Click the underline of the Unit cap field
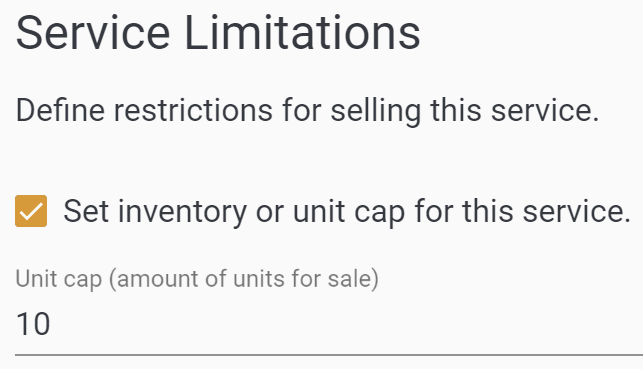643x369 pixels. [329, 355]
